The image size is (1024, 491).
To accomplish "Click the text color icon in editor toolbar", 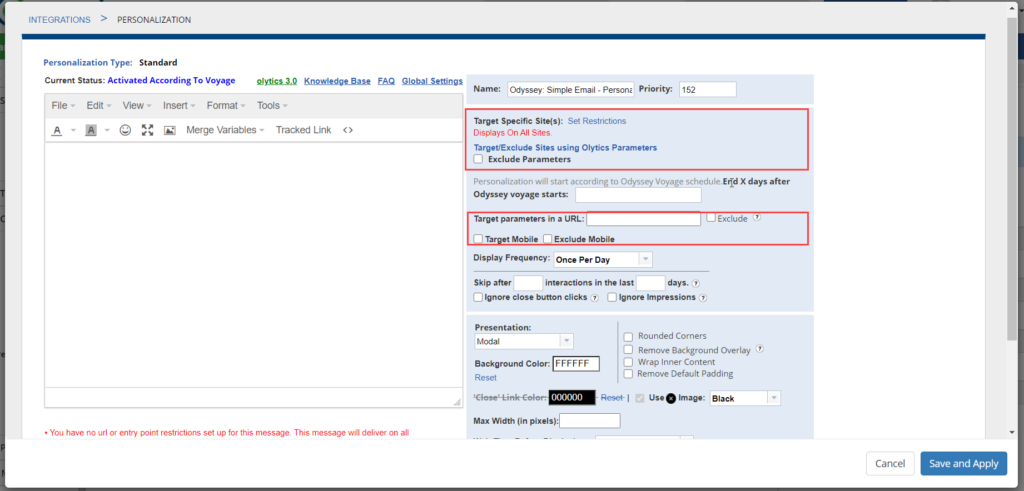I will (x=58, y=130).
